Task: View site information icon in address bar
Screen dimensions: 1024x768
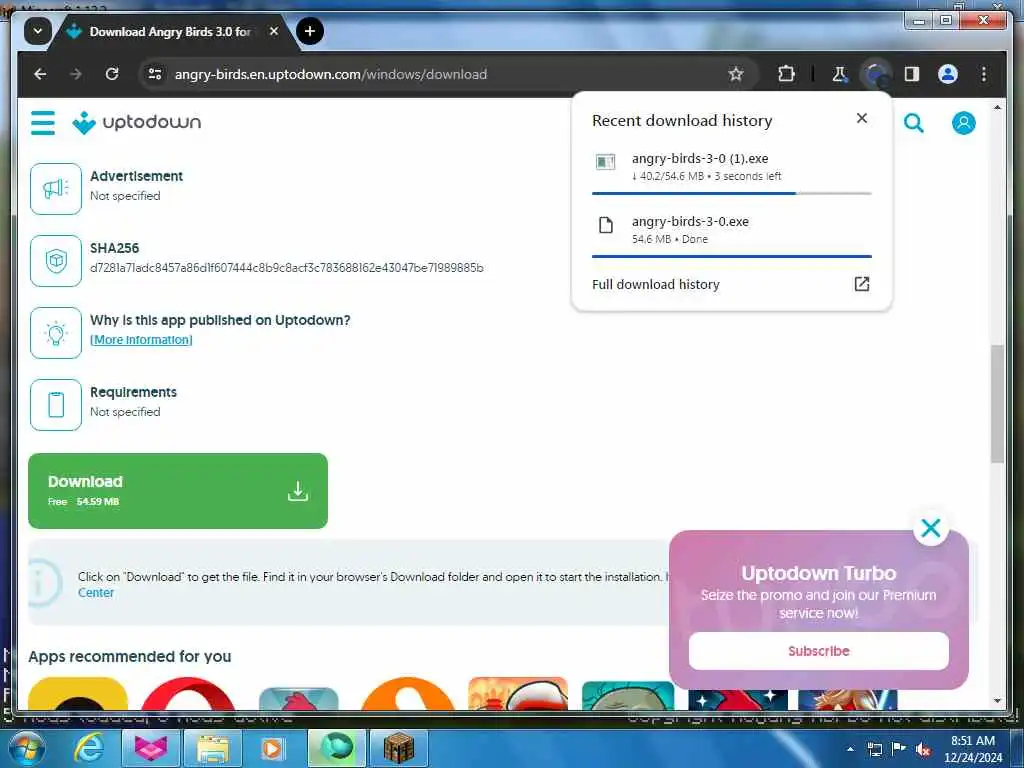Action: (155, 74)
